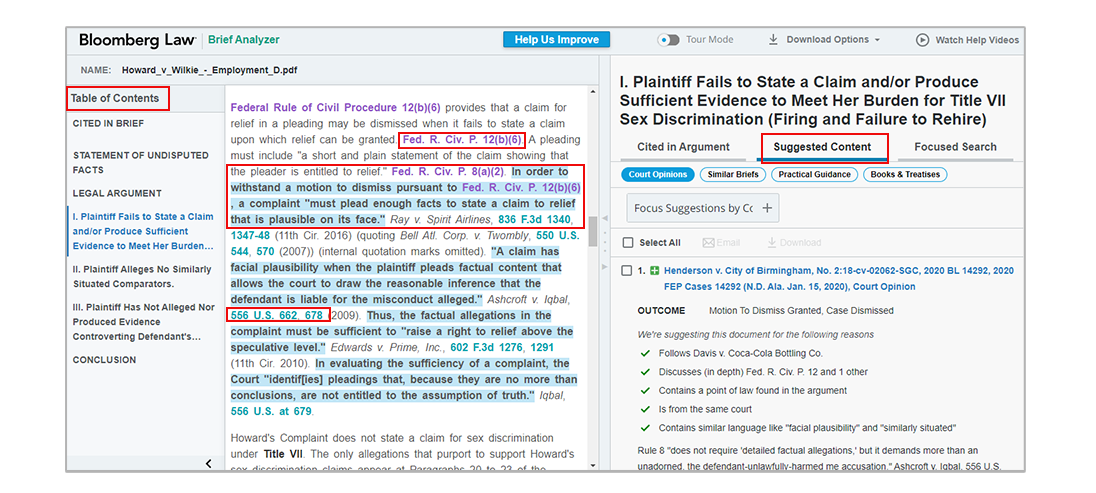Go to Statement of Undisputed Facts section

click(140, 162)
